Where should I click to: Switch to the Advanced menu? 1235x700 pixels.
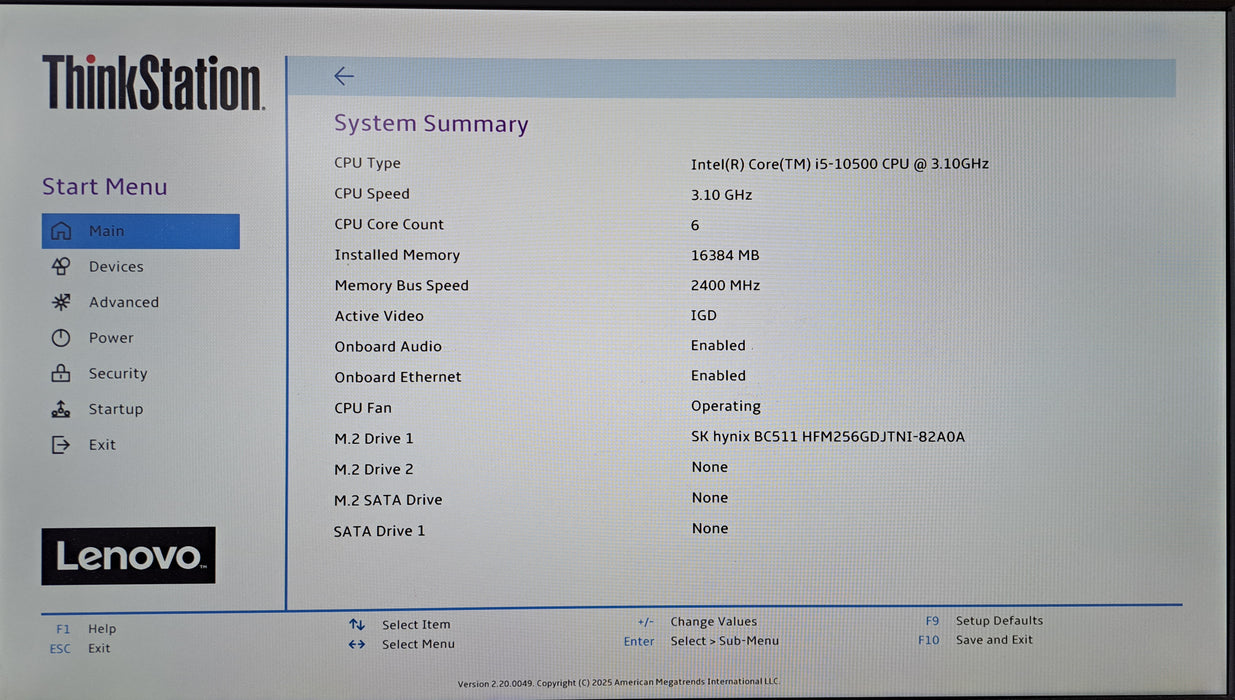coord(124,302)
